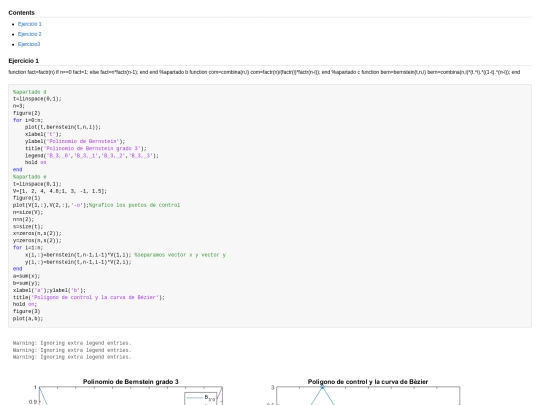Click the 'figure(2)' code line

coord(27,113)
